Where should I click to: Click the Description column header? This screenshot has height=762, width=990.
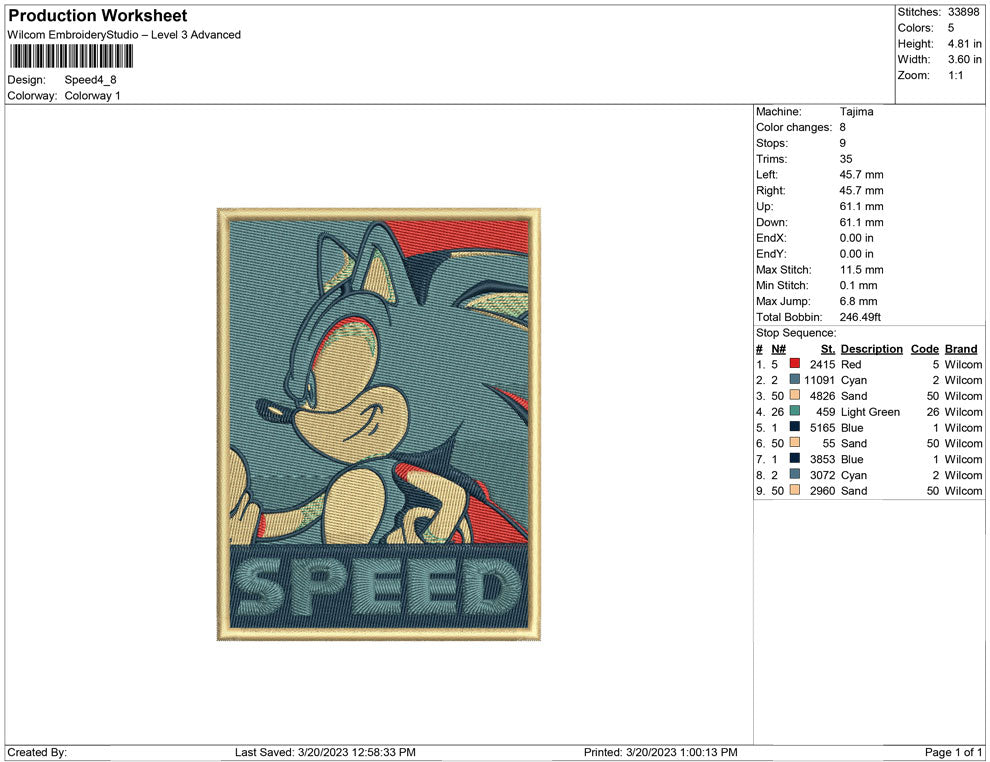(x=871, y=348)
